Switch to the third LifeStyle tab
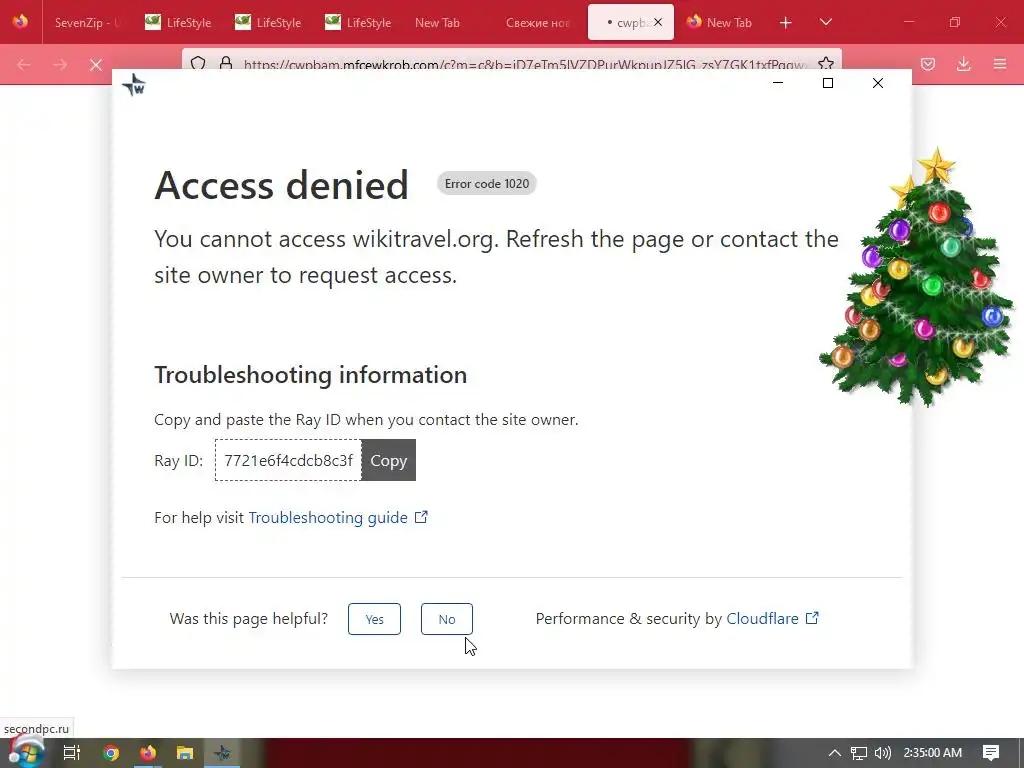 click(x=359, y=22)
